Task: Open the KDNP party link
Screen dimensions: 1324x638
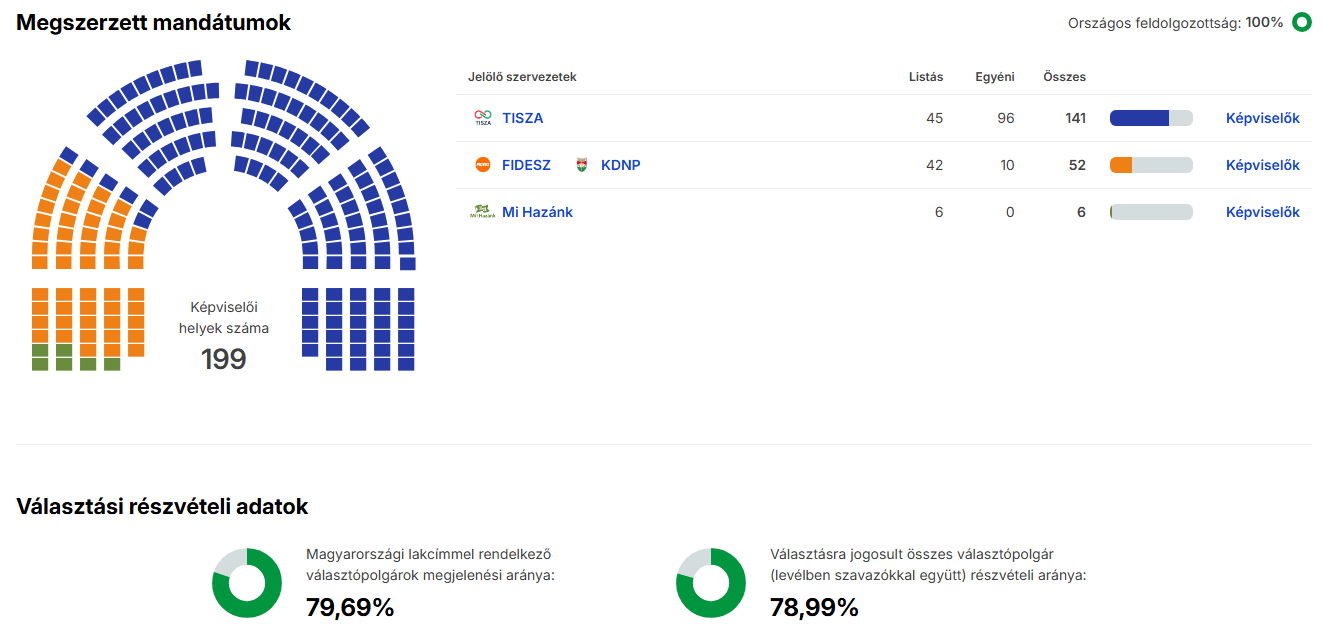Action: [620, 165]
